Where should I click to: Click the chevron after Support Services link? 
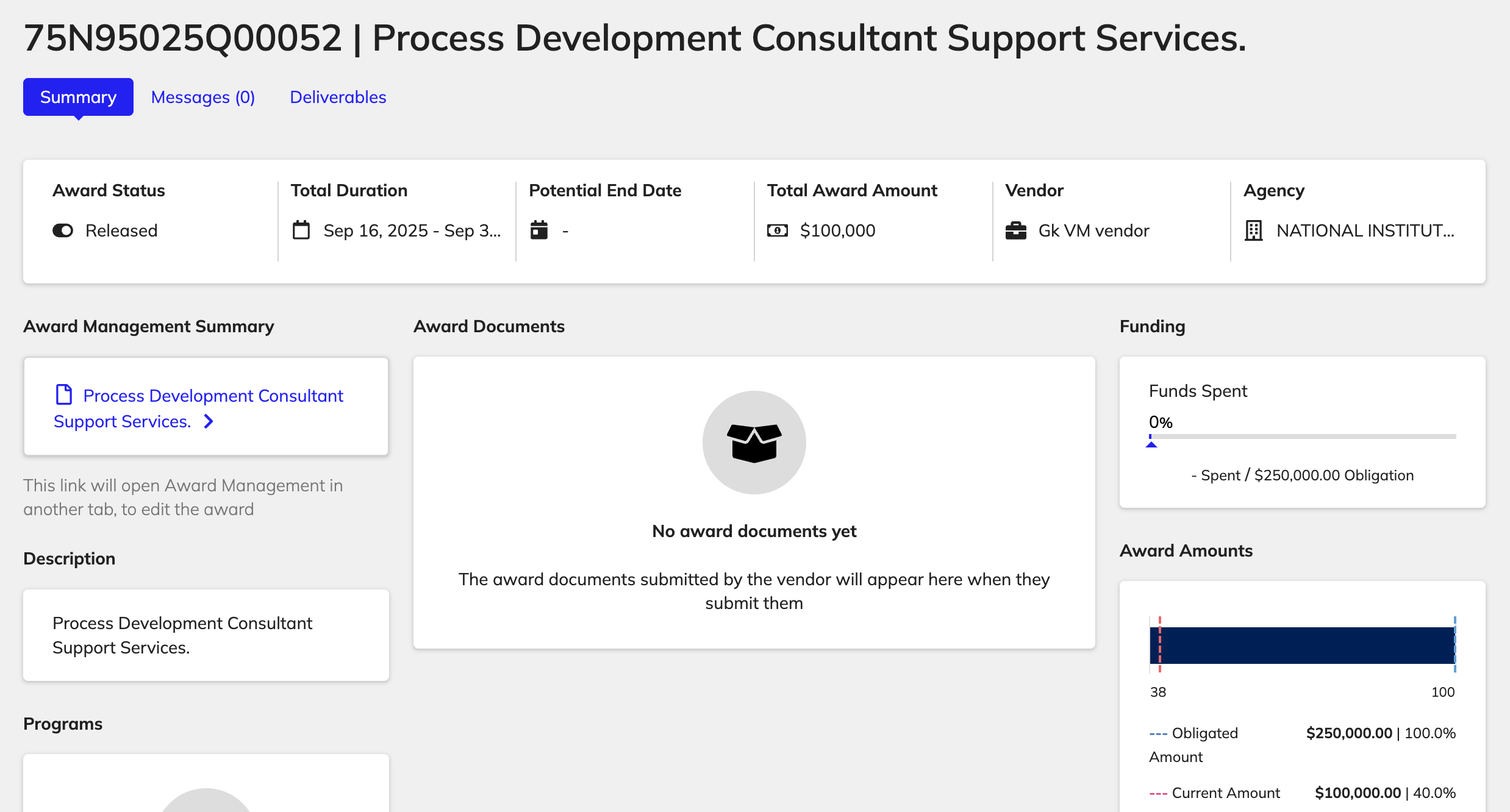coord(209,421)
